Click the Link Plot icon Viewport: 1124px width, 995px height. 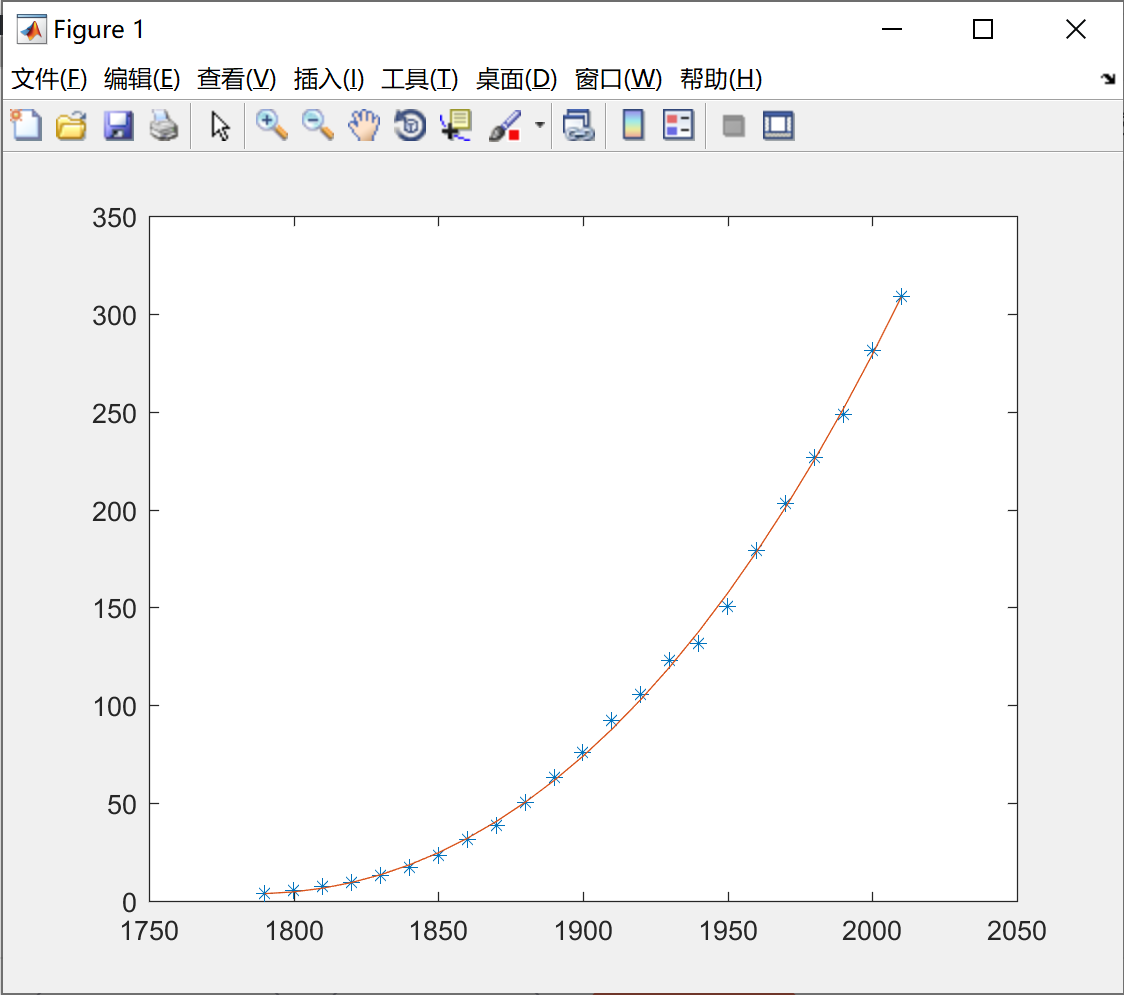pyautogui.click(x=578, y=125)
